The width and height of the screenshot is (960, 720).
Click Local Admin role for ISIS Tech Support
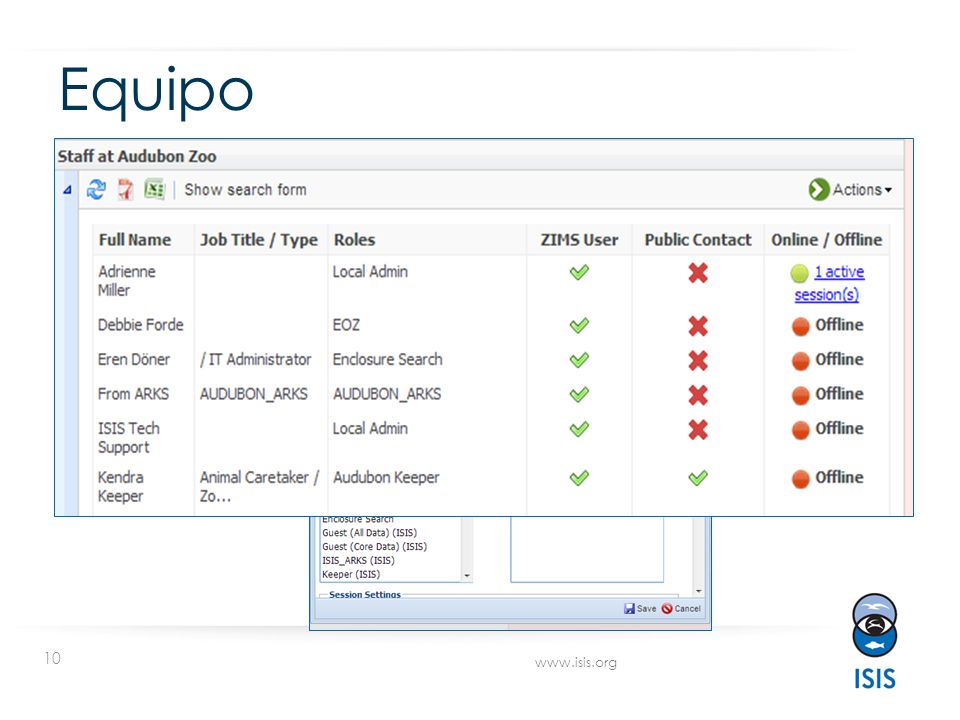(x=370, y=429)
